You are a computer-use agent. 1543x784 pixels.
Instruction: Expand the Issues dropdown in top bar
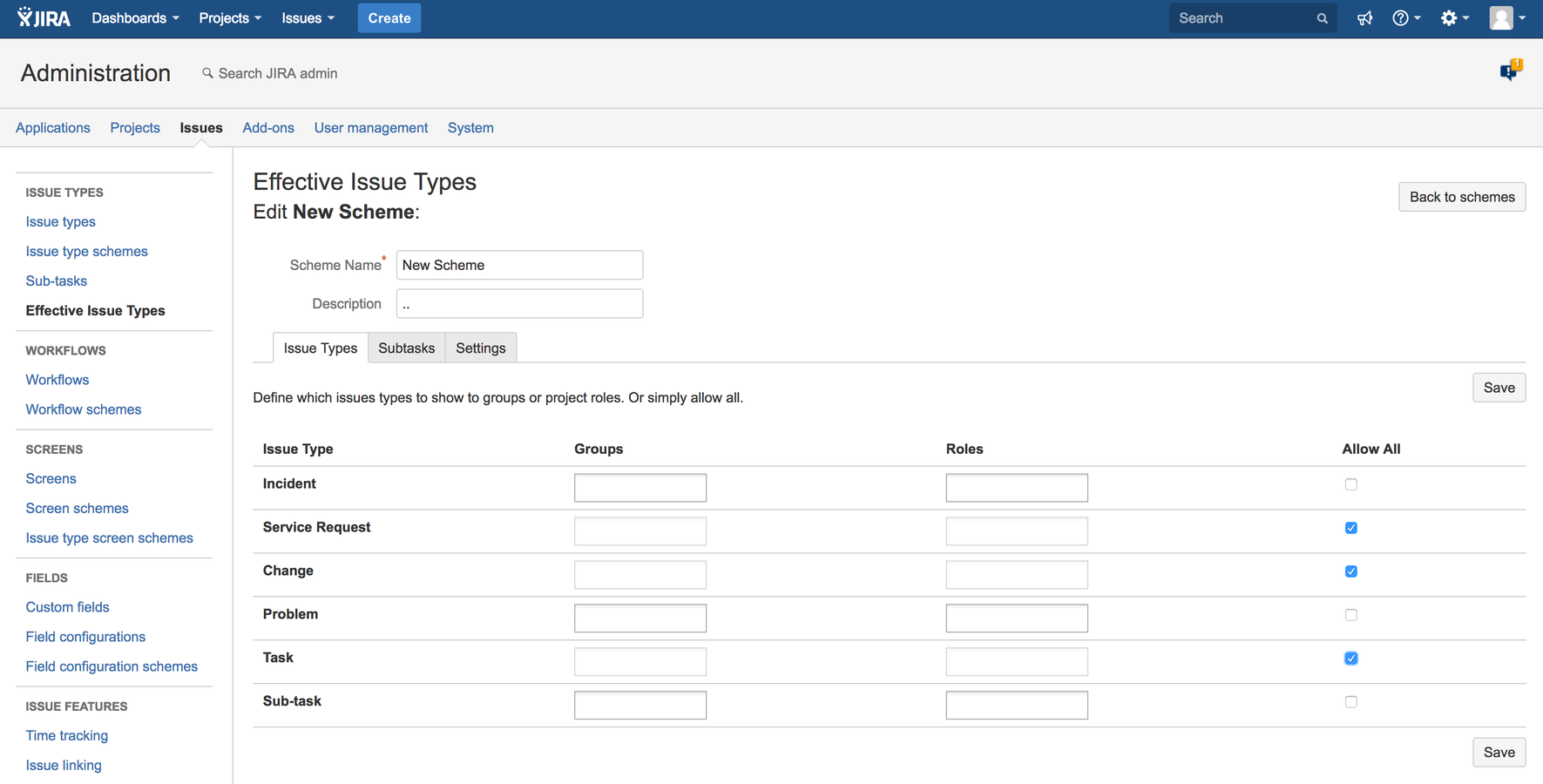pyautogui.click(x=308, y=18)
